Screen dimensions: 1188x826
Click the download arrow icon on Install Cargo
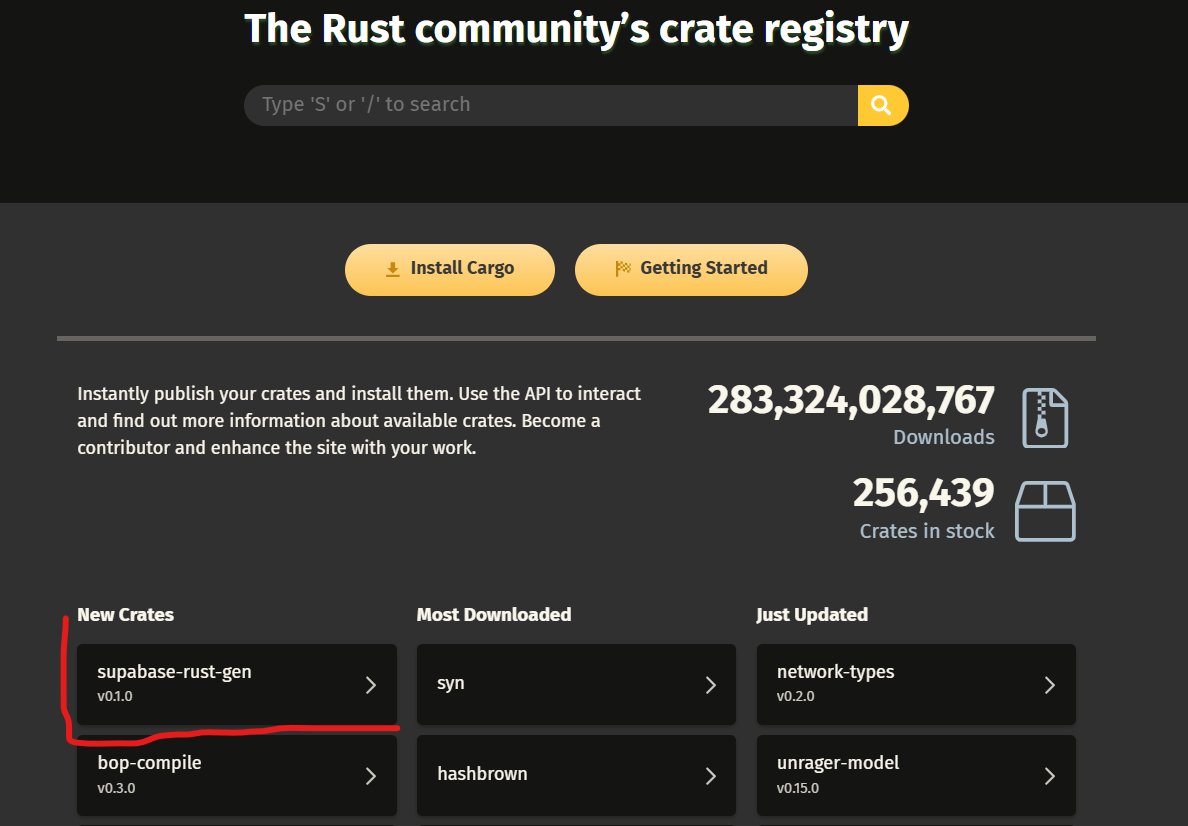(392, 269)
